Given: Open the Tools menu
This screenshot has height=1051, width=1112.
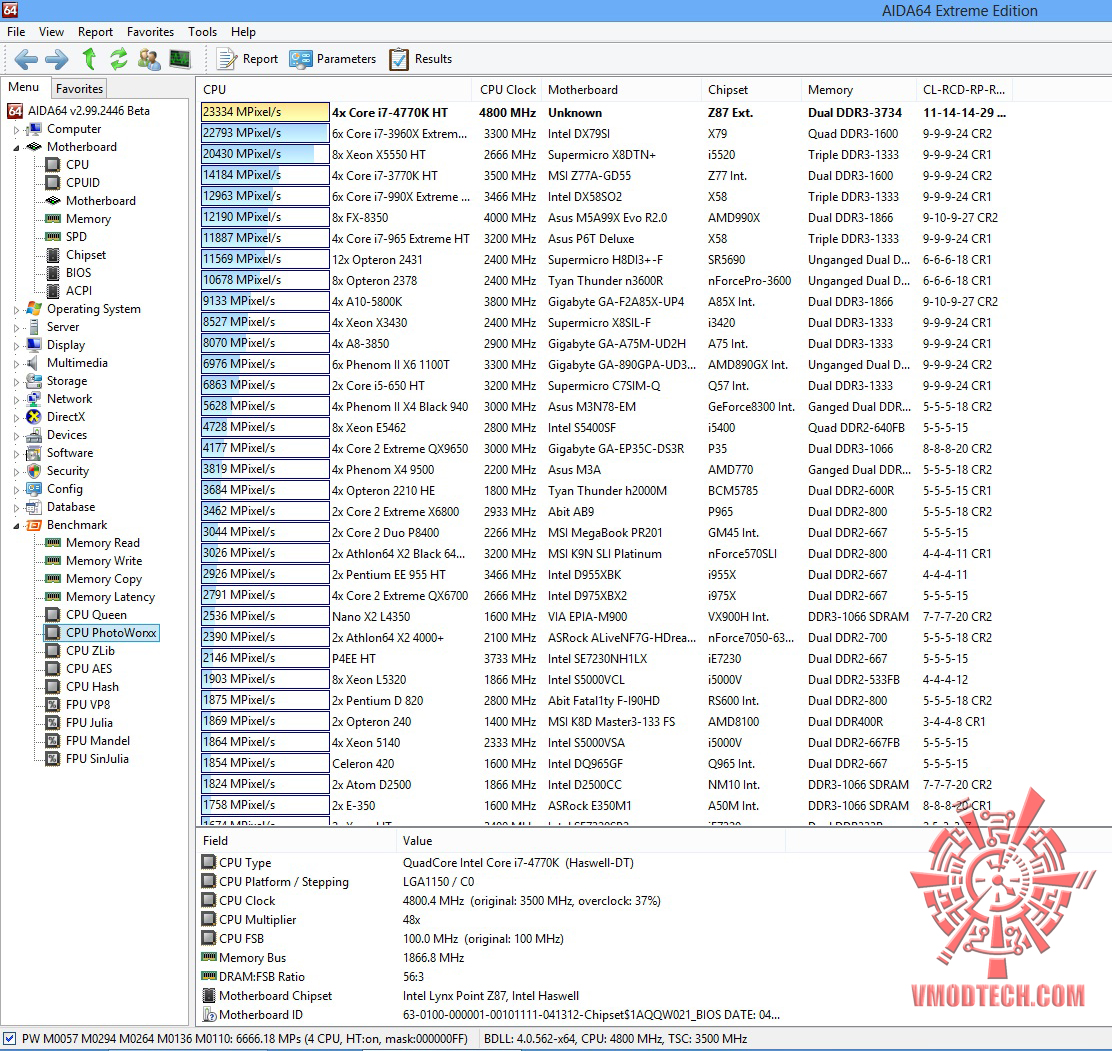Looking at the screenshot, I should 202,32.
